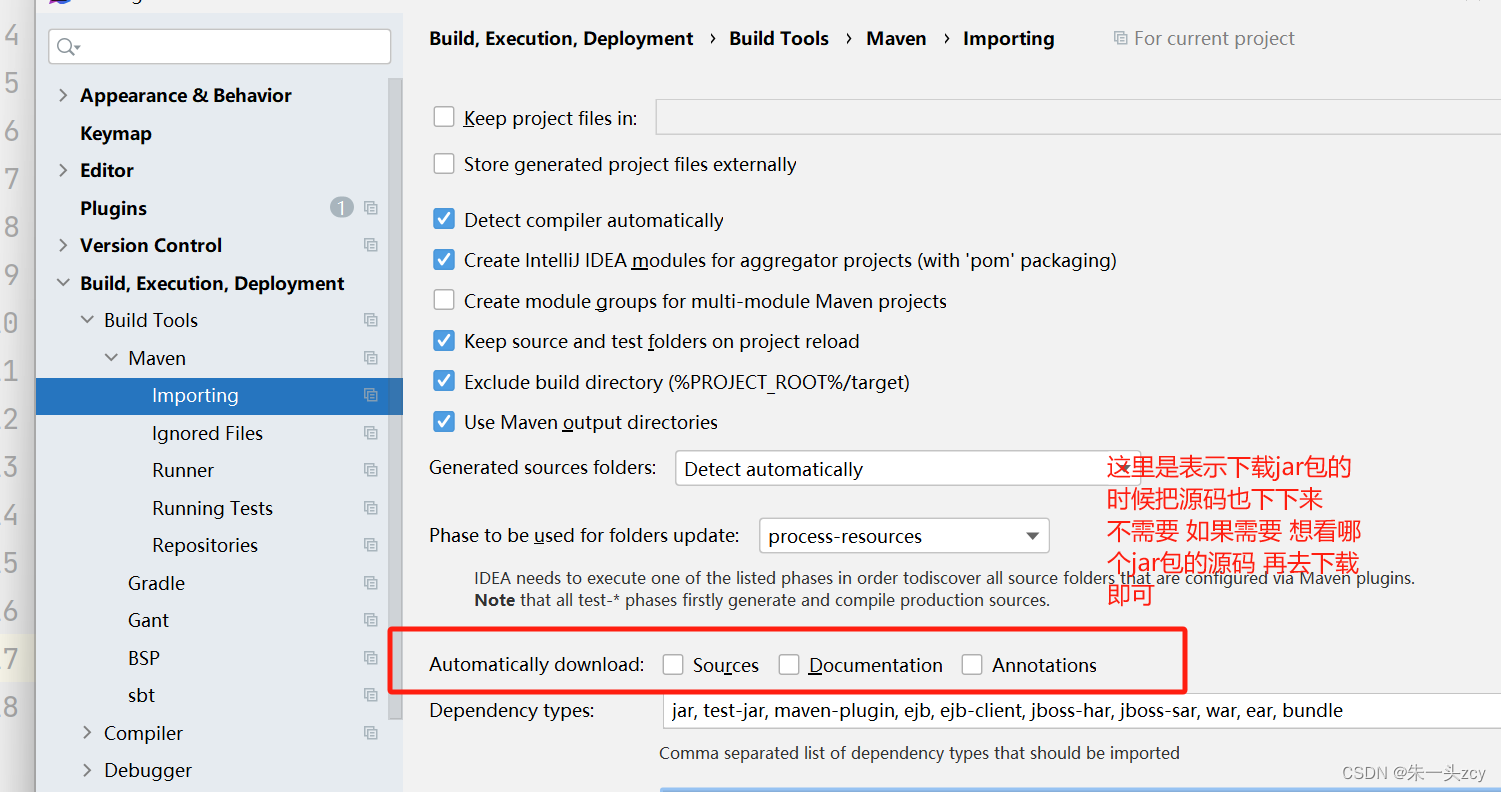Click the Importing breadcrumb
The height and width of the screenshot is (792, 1501).
coord(1008,38)
